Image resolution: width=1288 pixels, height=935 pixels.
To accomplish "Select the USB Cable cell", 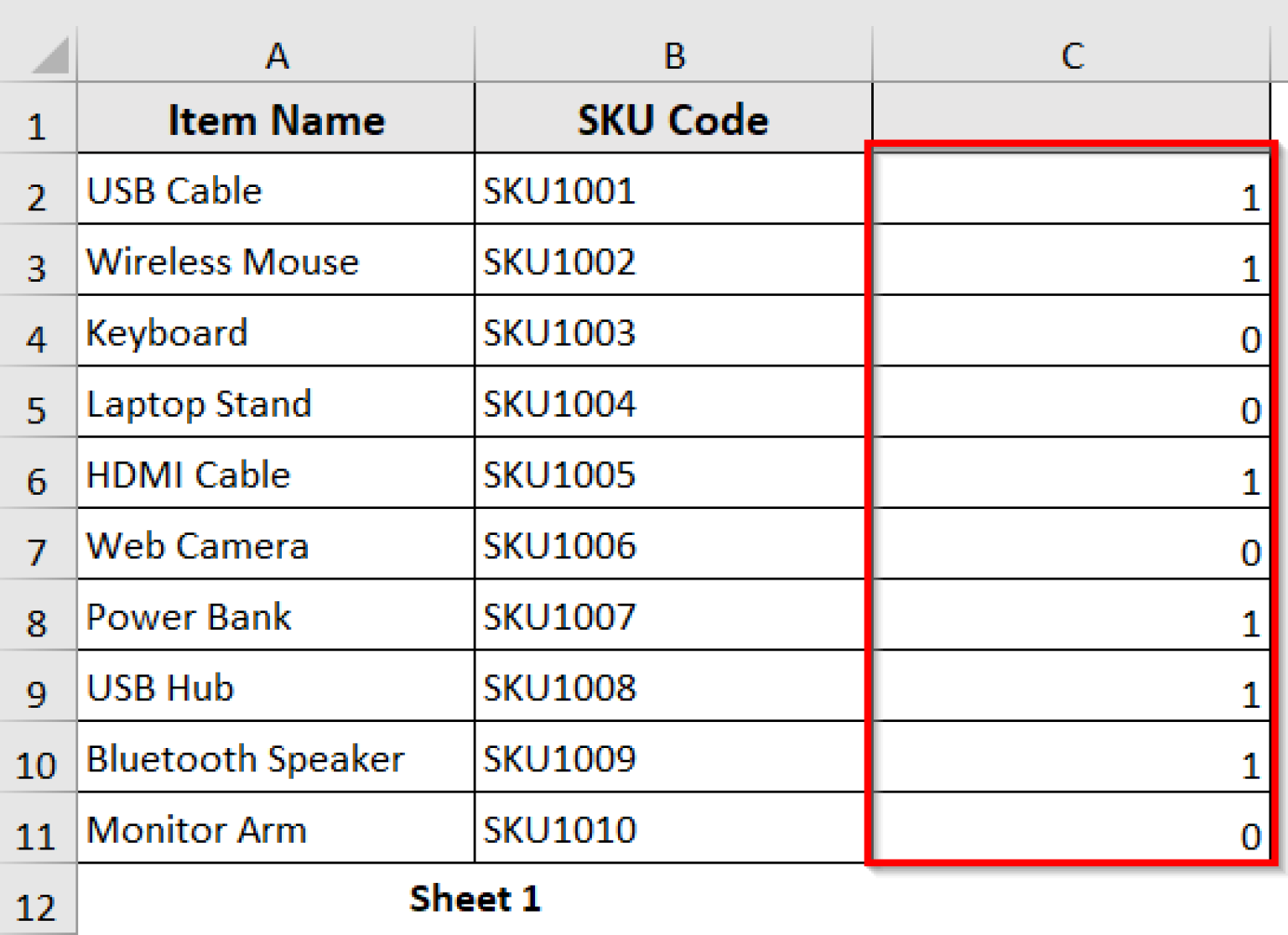I will [275, 191].
